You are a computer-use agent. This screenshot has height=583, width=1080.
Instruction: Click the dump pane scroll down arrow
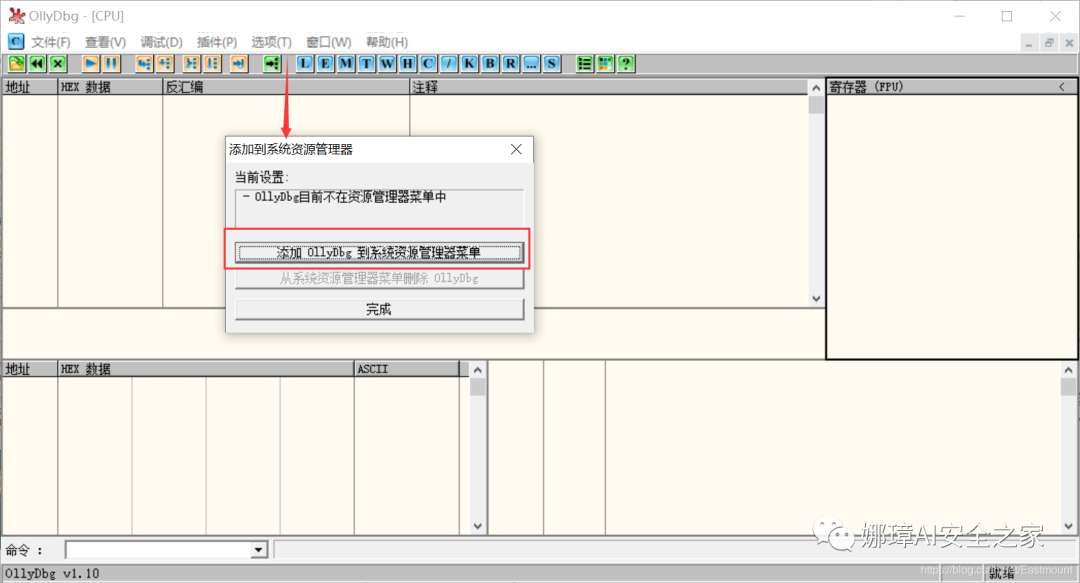click(477, 526)
